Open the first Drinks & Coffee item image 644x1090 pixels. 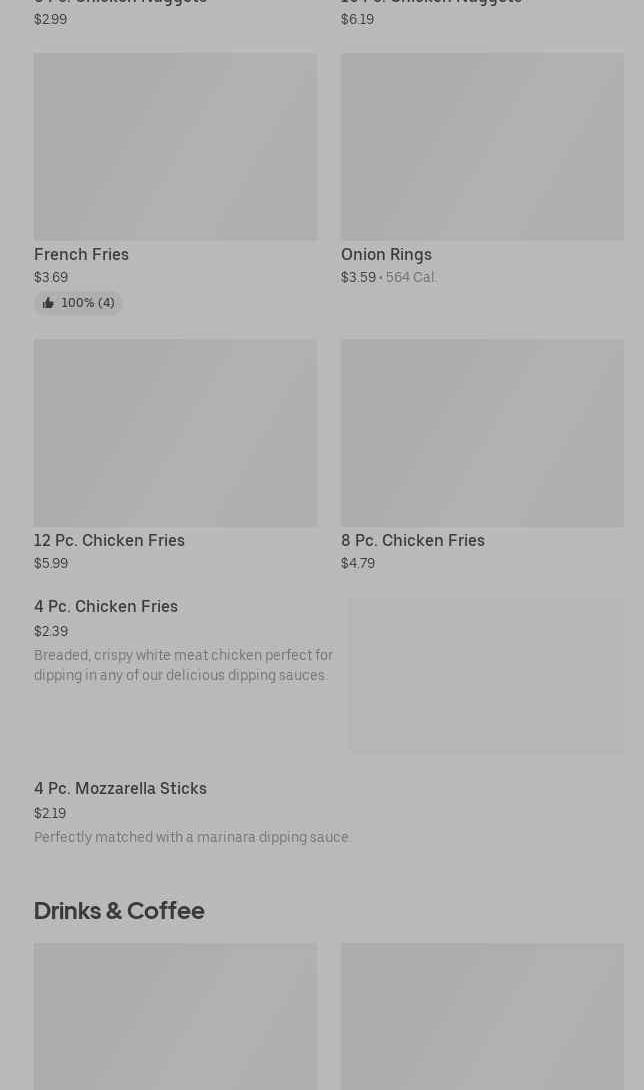point(175,1015)
